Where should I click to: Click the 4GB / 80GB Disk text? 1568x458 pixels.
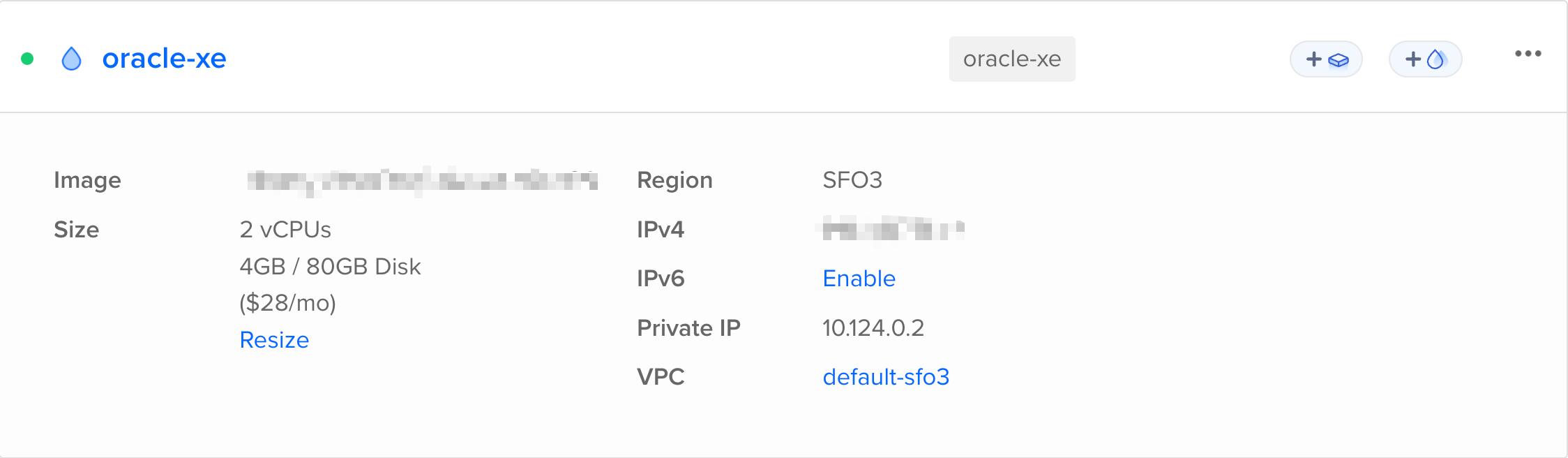click(330, 267)
